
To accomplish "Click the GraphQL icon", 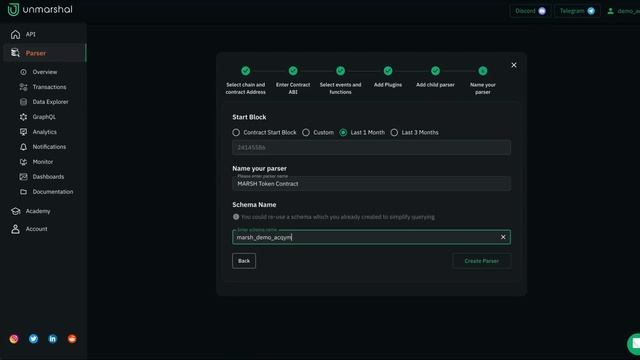I will coord(23,117).
